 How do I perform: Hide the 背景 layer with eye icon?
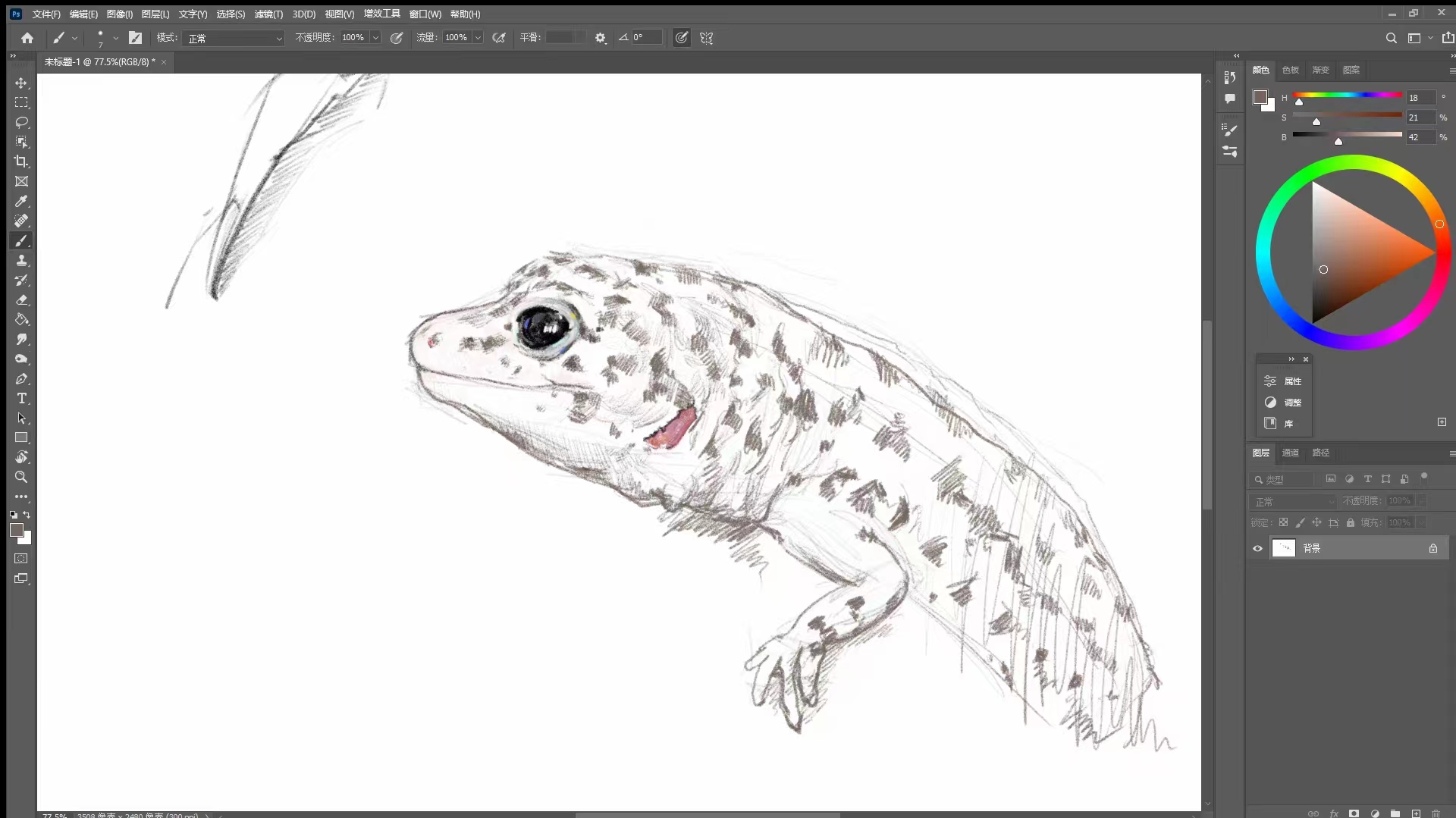(1257, 548)
